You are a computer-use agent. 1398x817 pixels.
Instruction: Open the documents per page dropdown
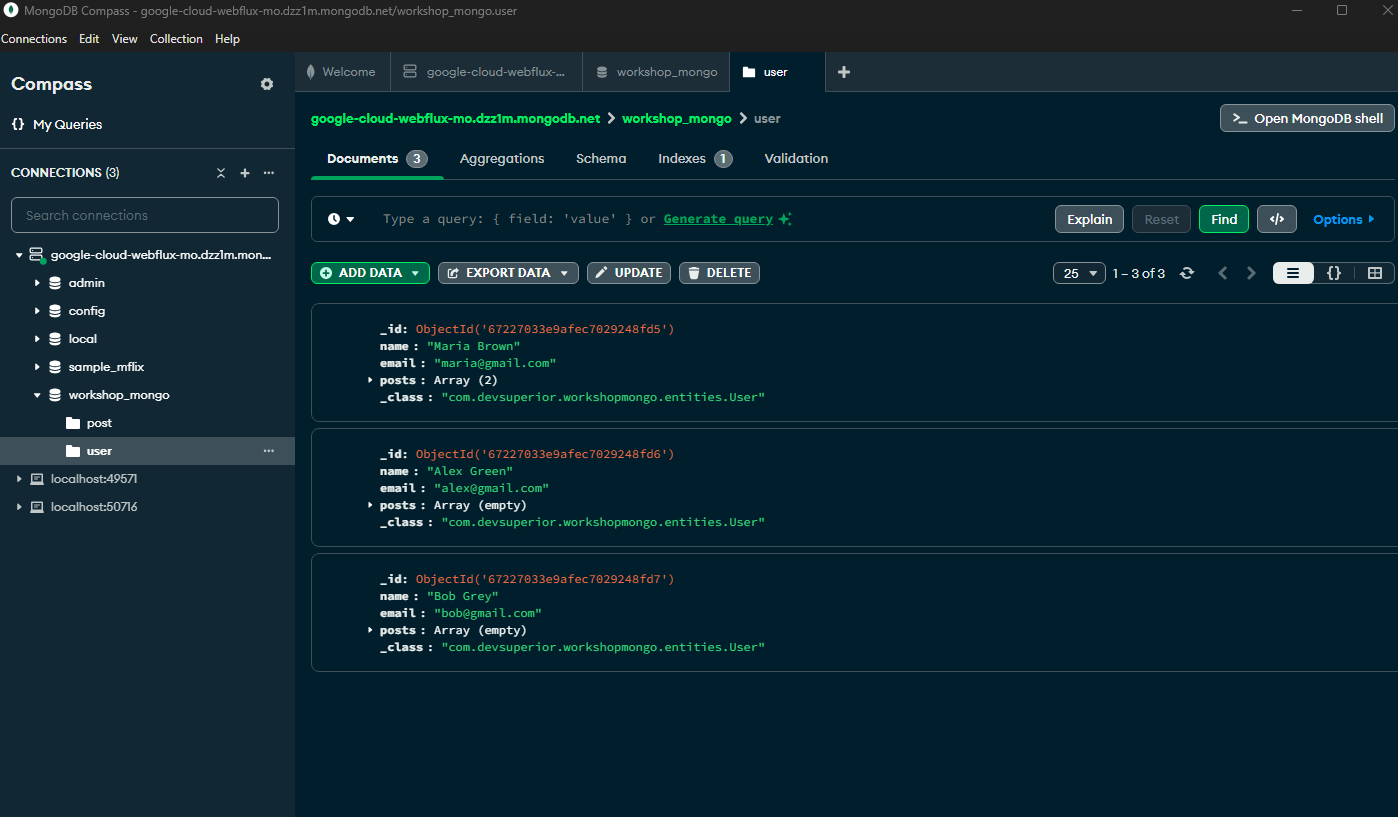[x=1079, y=273]
